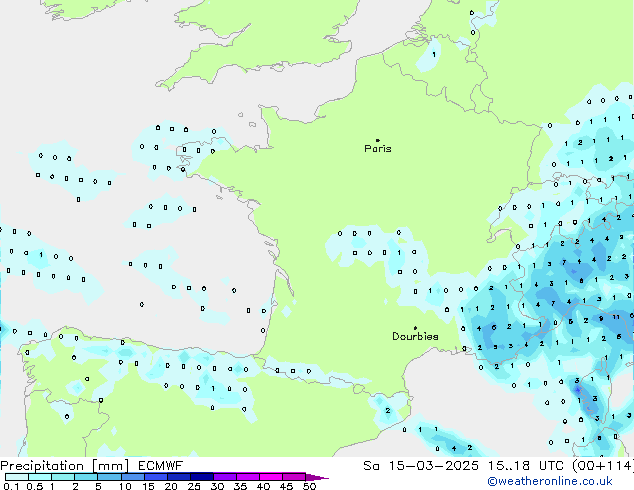Viewport: 634px width, 490px height.
Task: Select the 5–10 mm legend swatch
Action: coord(109,477)
